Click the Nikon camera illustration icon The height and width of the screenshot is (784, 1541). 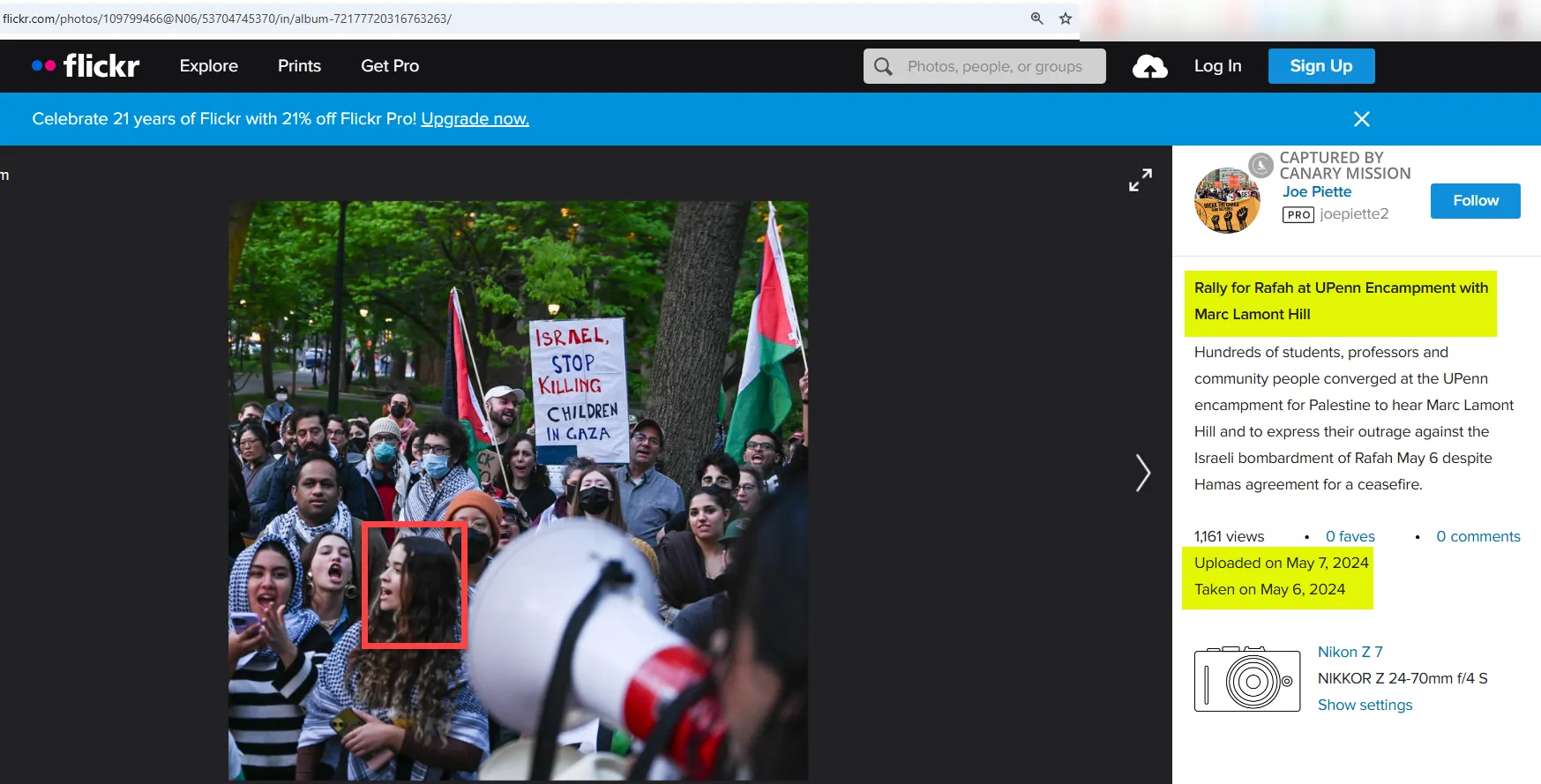1246,679
